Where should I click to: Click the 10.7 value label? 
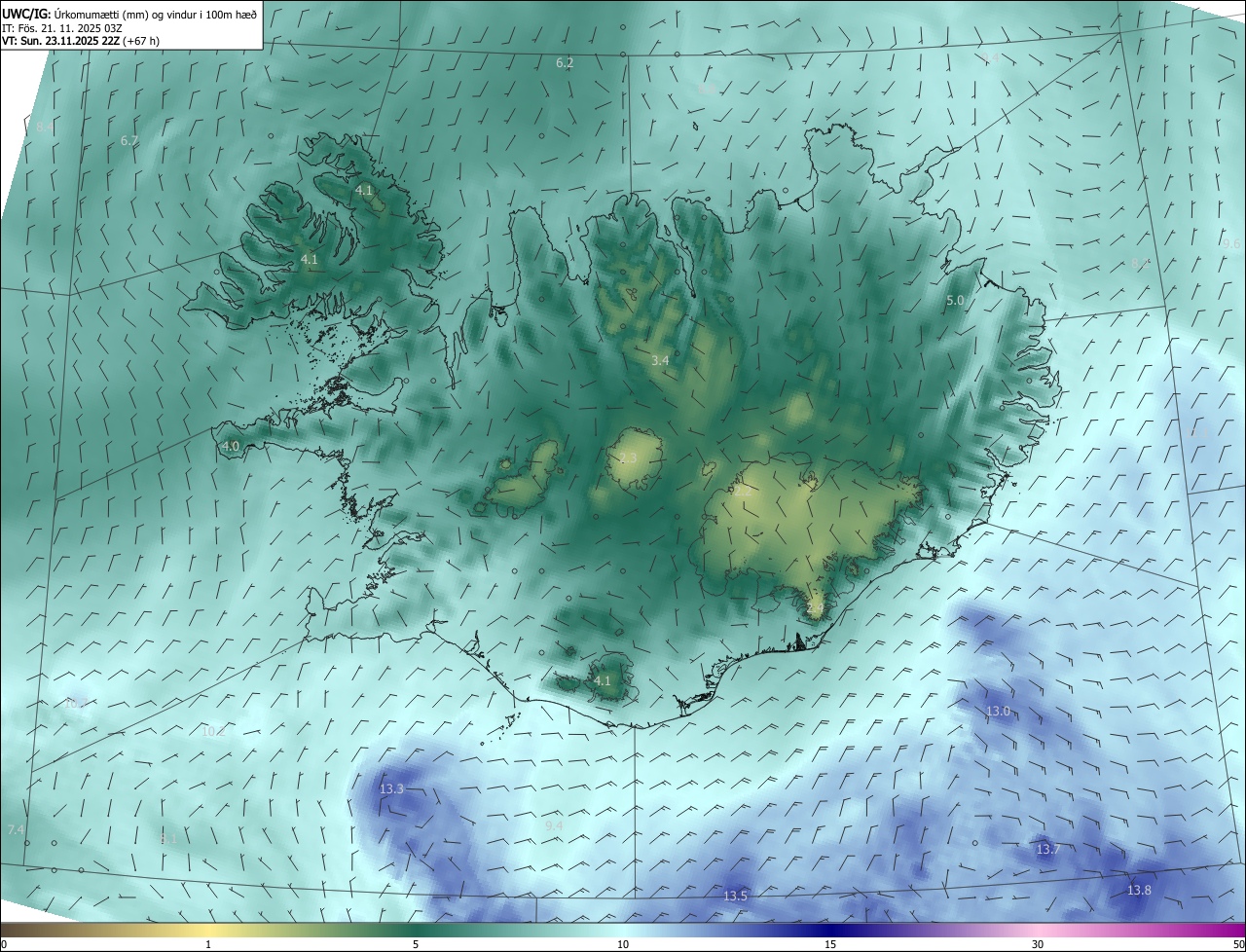click(x=76, y=703)
